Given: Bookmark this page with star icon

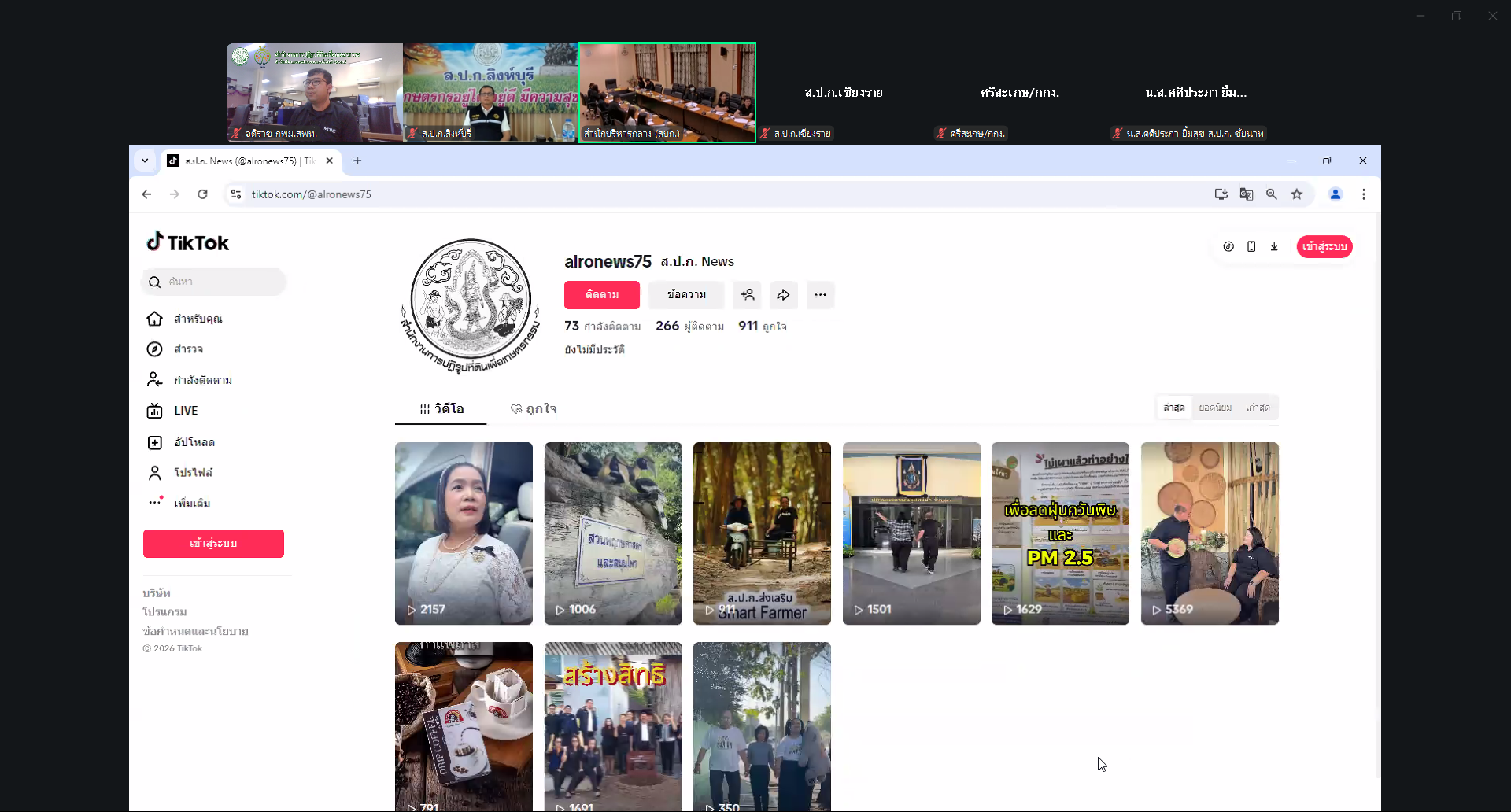Looking at the screenshot, I should click(x=1297, y=194).
